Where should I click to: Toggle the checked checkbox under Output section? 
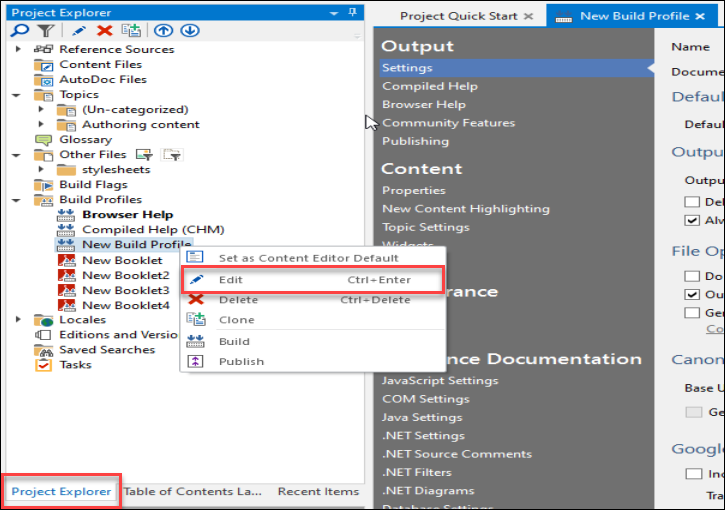[692, 220]
